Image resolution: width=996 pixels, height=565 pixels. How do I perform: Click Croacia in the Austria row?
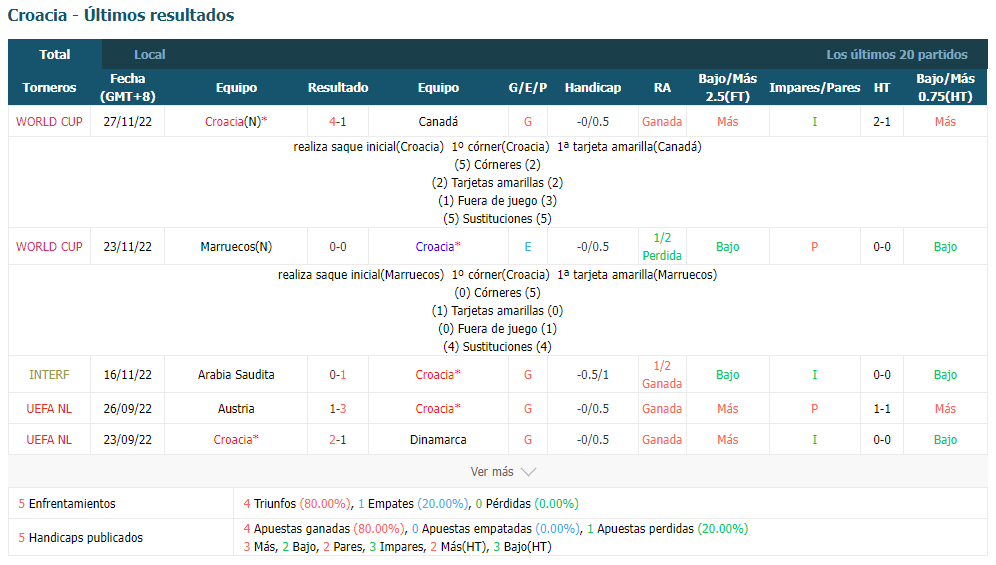coord(438,409)
